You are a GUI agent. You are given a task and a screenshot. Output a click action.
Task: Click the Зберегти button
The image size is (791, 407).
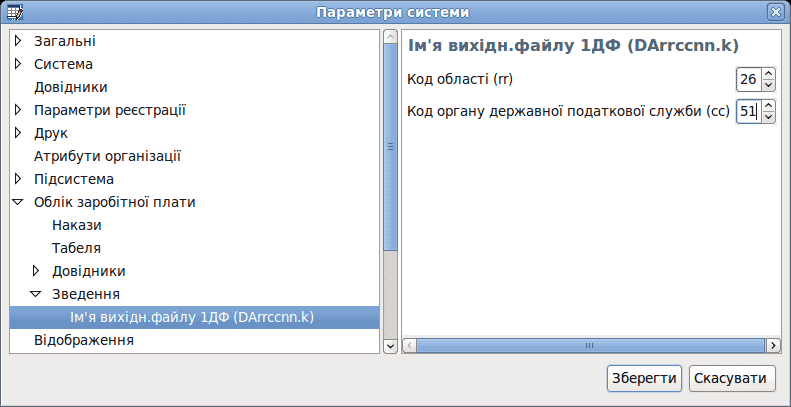644,379
